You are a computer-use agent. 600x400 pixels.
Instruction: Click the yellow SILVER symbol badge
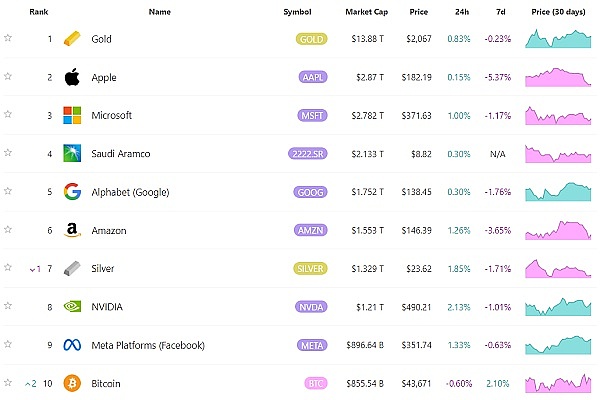click(x=312, y=269)
